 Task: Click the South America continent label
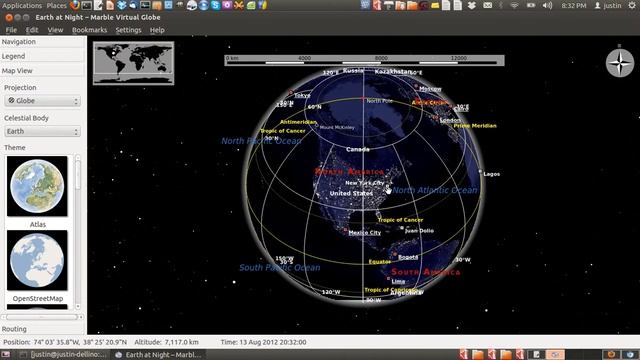pos(426,272)
